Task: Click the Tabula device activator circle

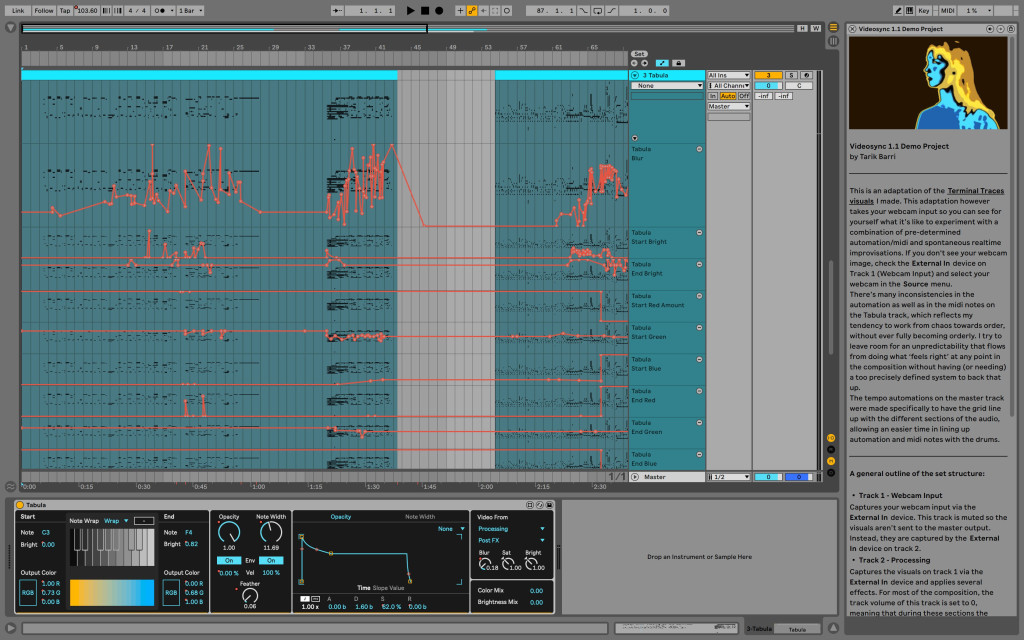Action: coord(20,505)
